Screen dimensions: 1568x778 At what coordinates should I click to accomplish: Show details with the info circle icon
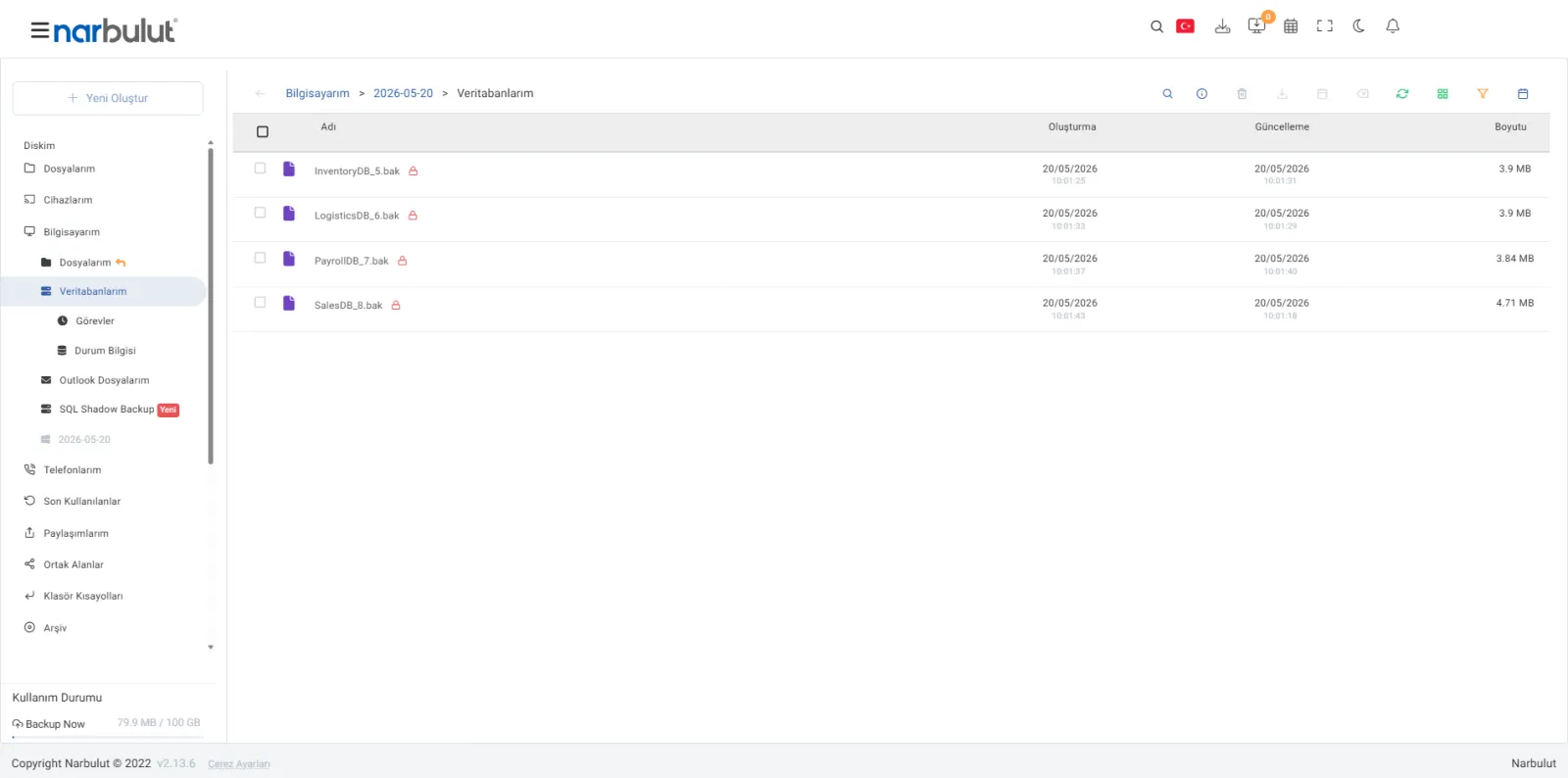(x=1201, y=94)
